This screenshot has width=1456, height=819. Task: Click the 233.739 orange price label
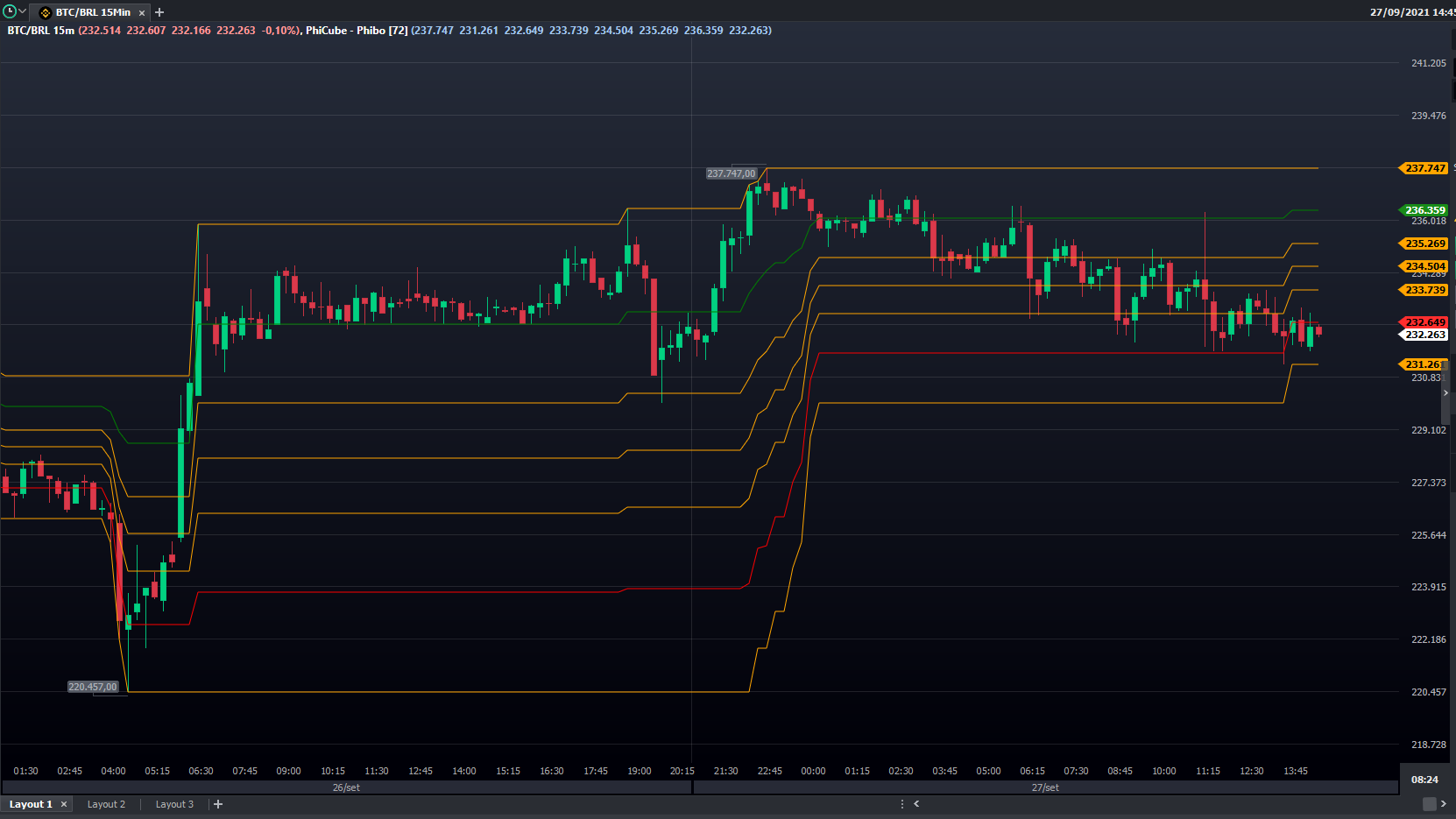(1424, 290)
